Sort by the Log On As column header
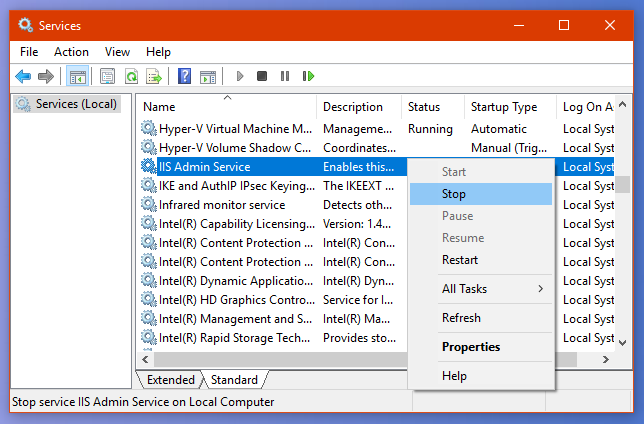Viewport: 644px width, 424px height. pos(586,107)
